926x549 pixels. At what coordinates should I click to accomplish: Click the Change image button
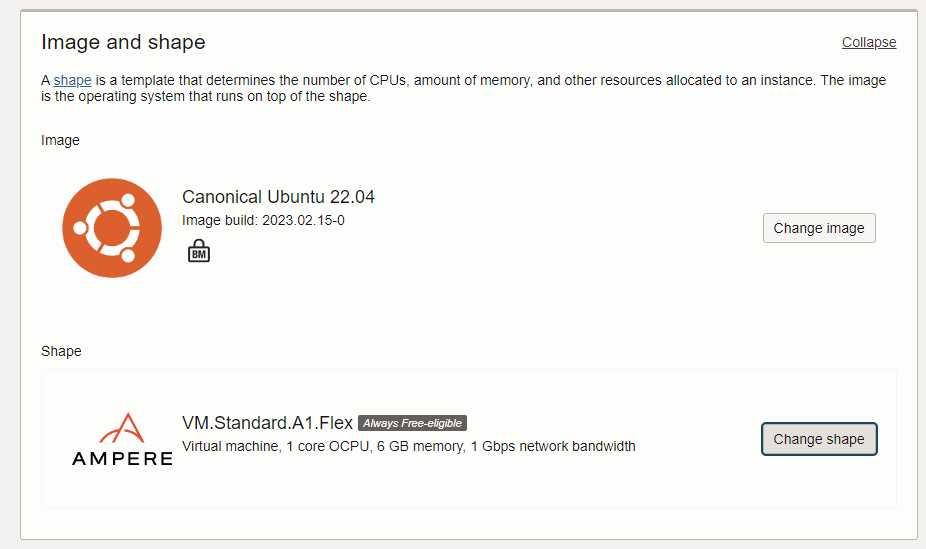pyautogui.click(x=819, y=228)
